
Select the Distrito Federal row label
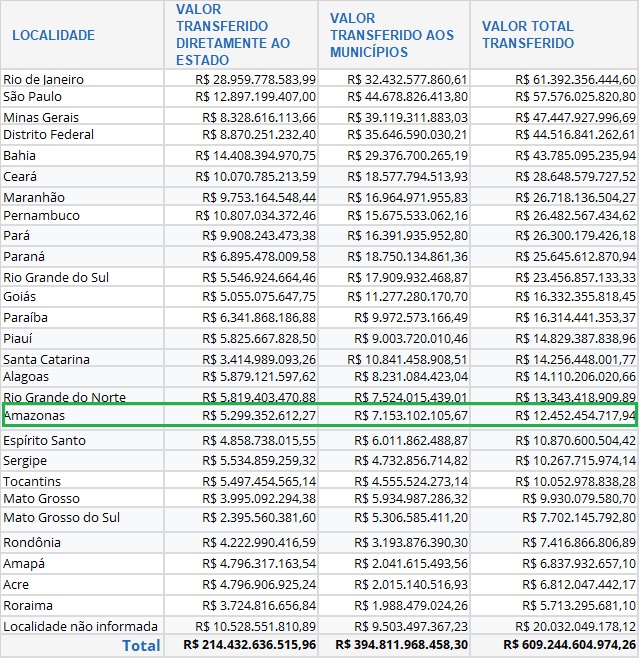click(47, 135)
